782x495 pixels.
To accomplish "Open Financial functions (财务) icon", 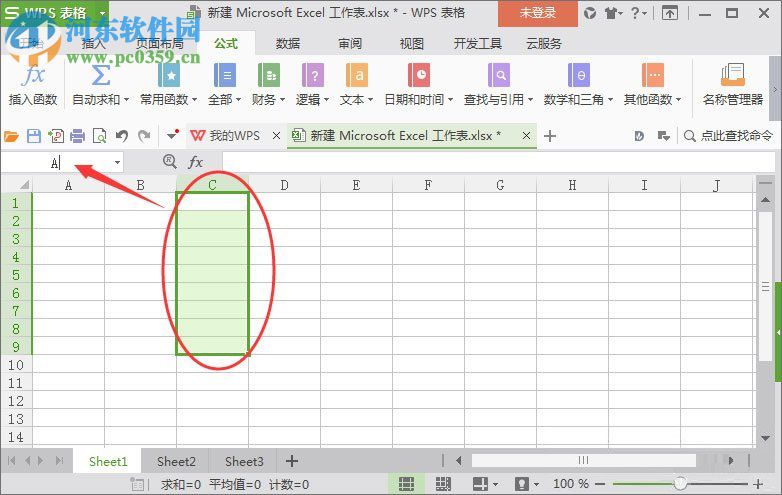I will (268, 75).
